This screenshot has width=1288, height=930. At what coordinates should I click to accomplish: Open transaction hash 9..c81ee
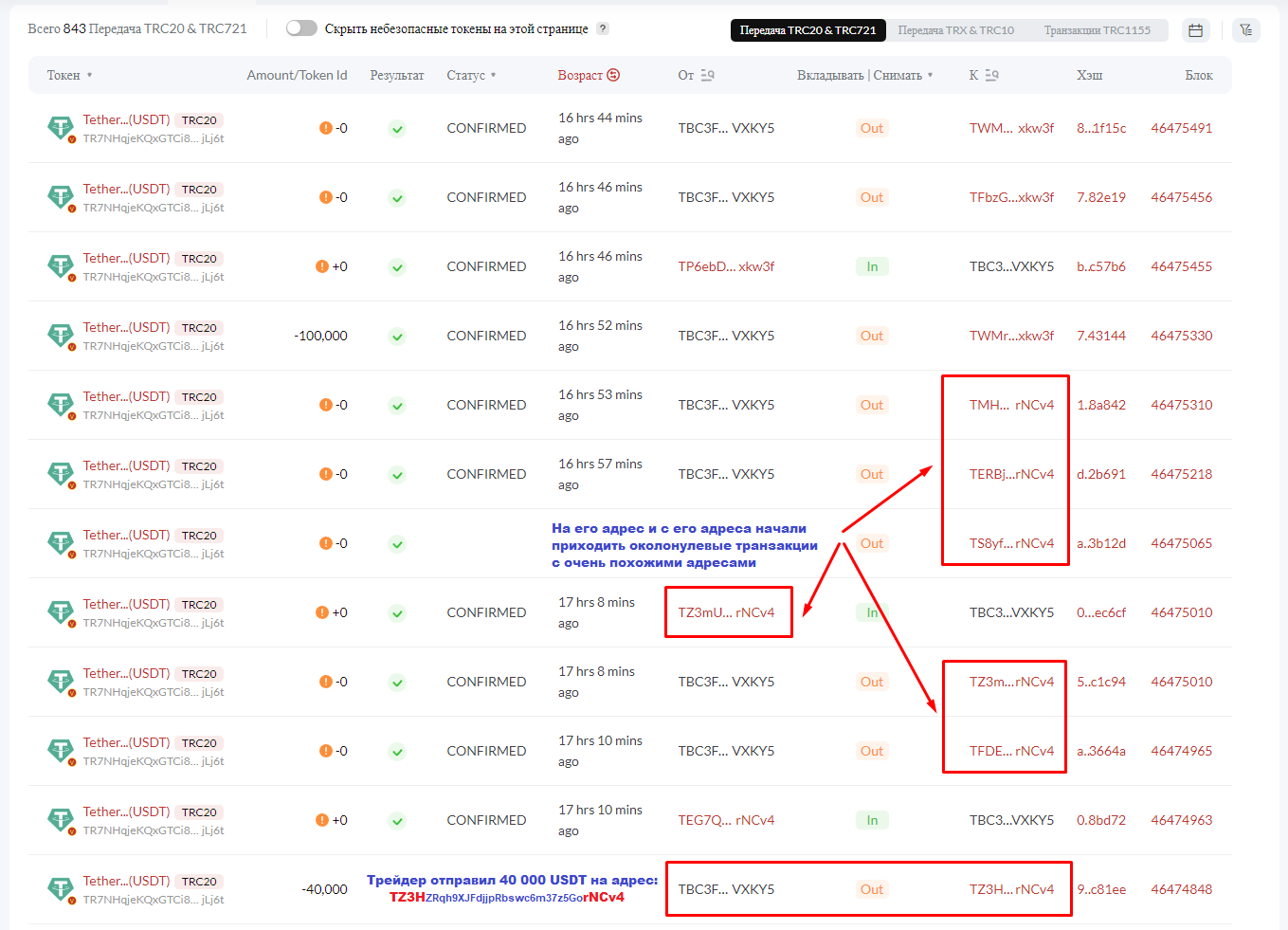click(x=1101, y=889)
